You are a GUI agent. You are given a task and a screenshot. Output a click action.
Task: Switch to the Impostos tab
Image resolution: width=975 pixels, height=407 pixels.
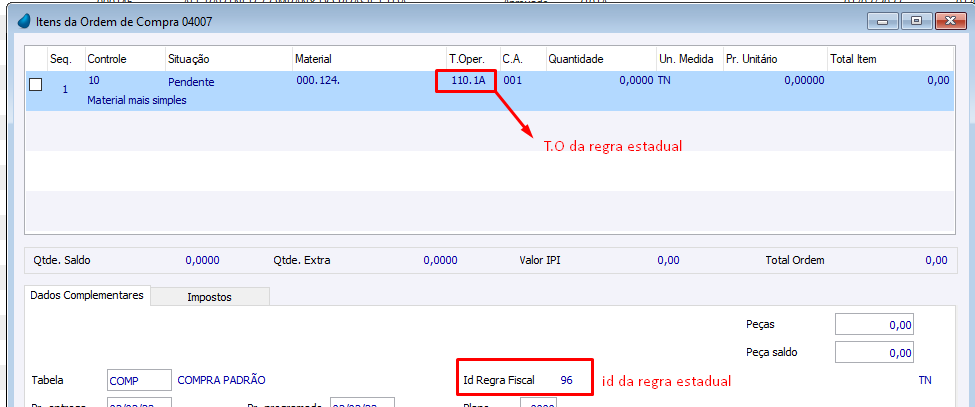(210, 297)
